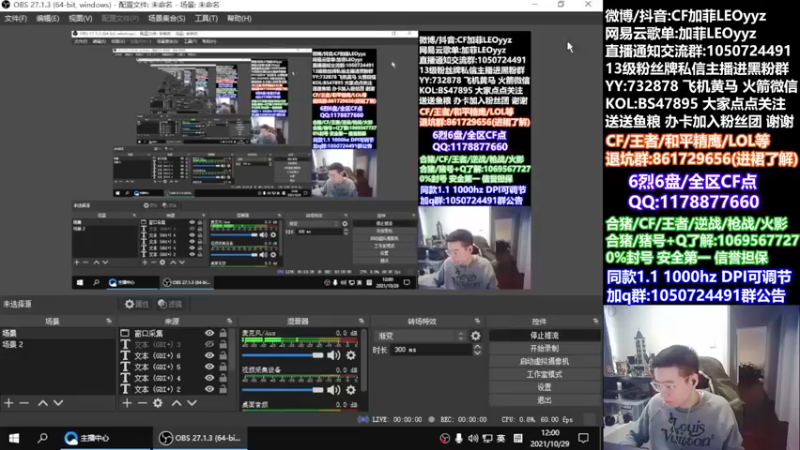Add a new scene with the plus icon
The height and width of the screenshot is (450, 800).
click(9, 403)
